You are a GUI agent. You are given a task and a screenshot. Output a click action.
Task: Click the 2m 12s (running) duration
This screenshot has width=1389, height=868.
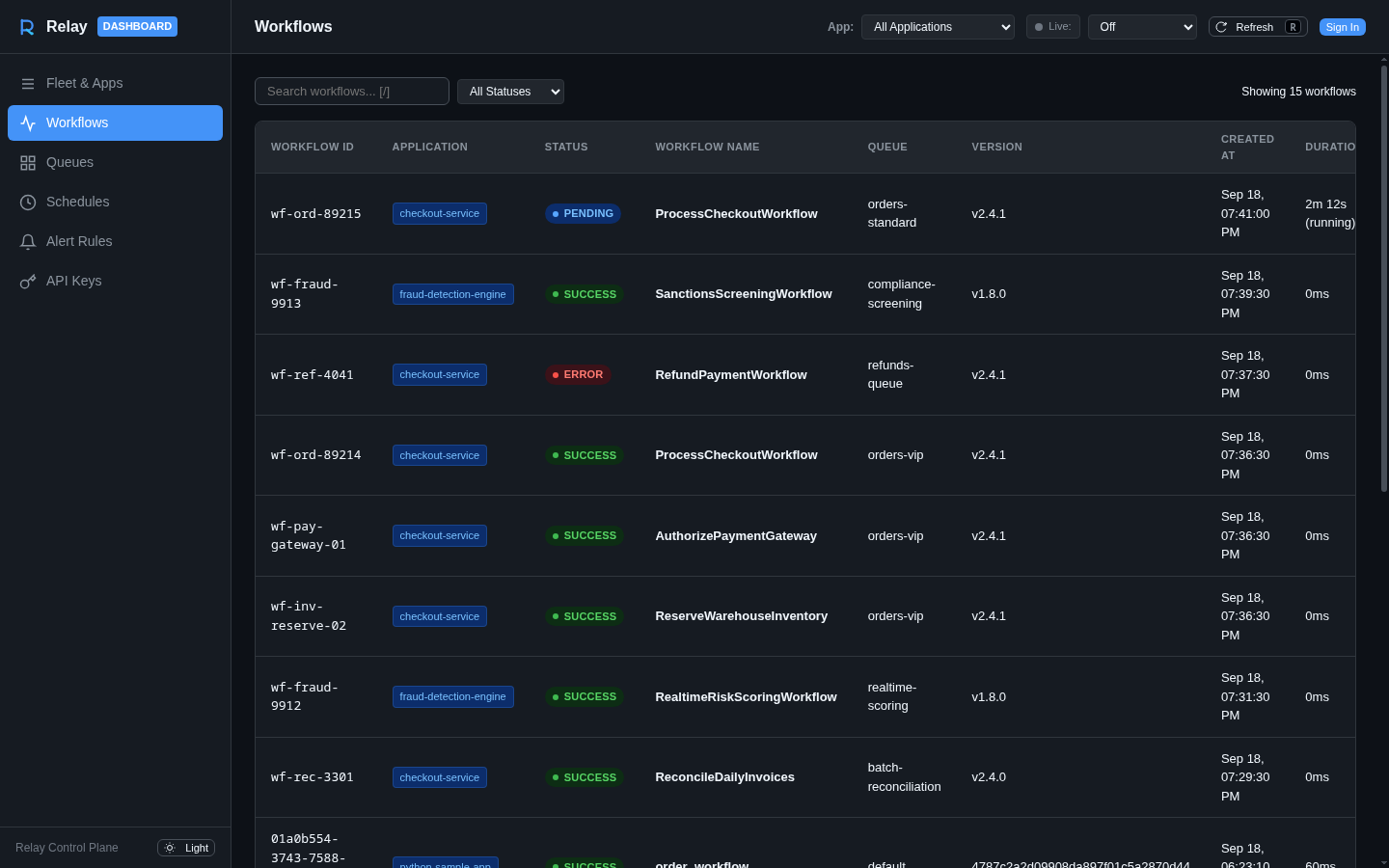[x=1330, y=213]
